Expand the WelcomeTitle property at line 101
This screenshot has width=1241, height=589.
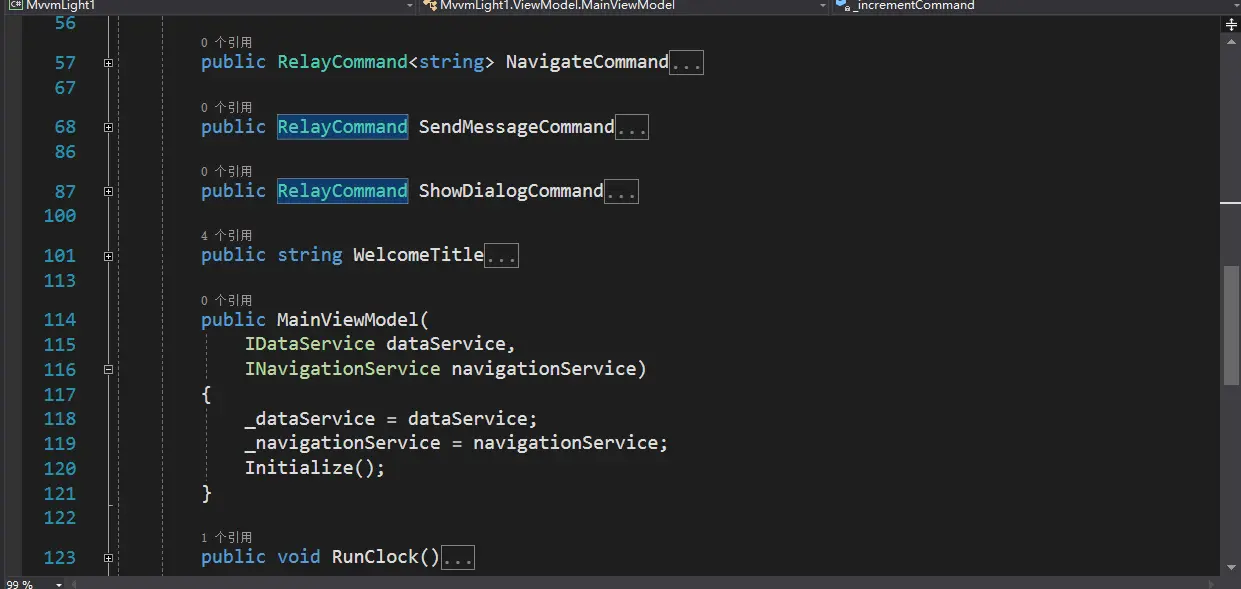108,256
